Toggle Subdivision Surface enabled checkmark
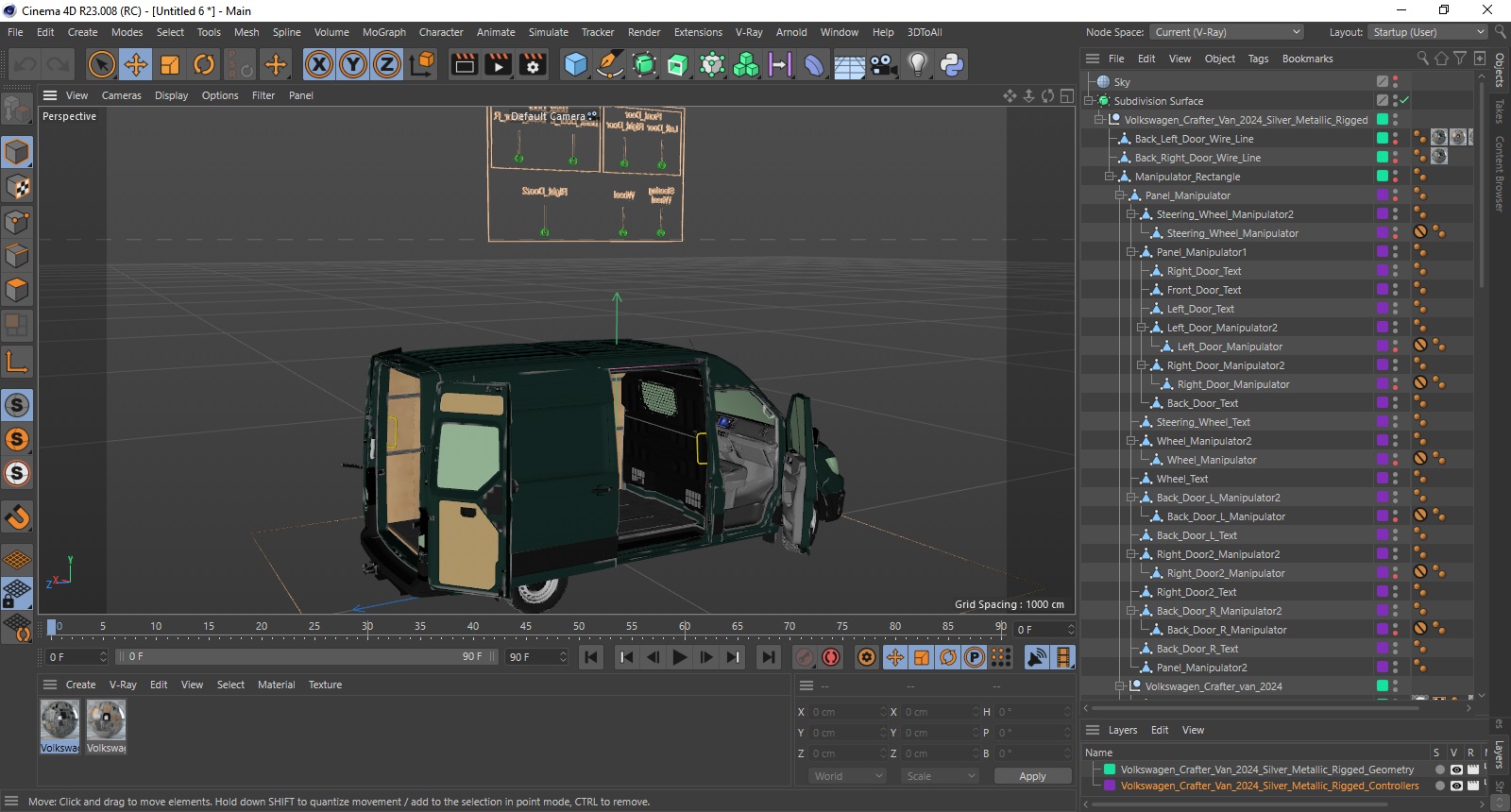Screen dimensions: 1511x812 tap(1404, 100)
